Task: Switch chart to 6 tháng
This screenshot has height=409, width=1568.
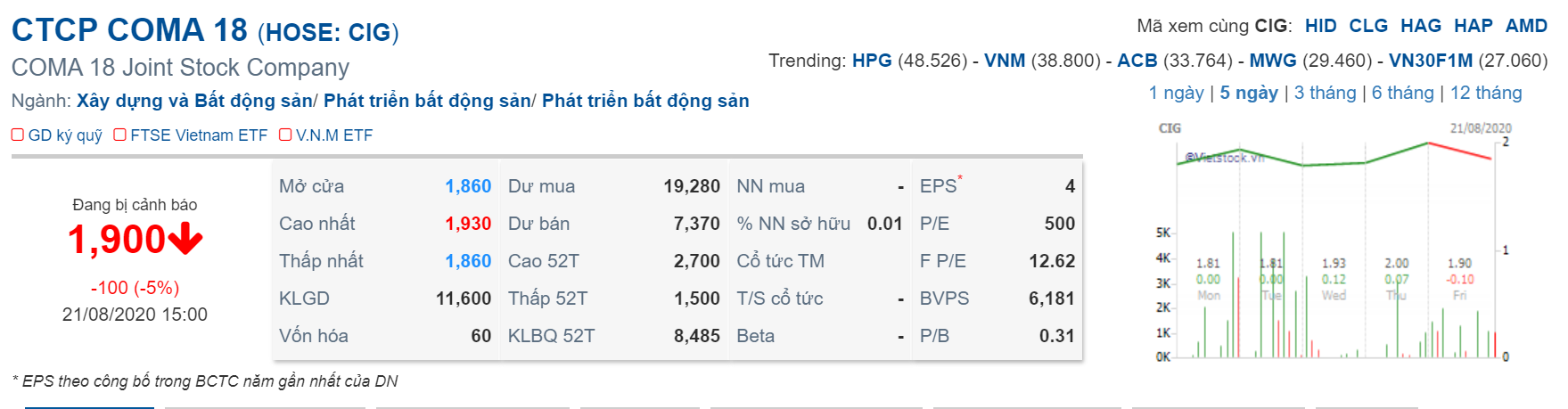Action: 1402,93
